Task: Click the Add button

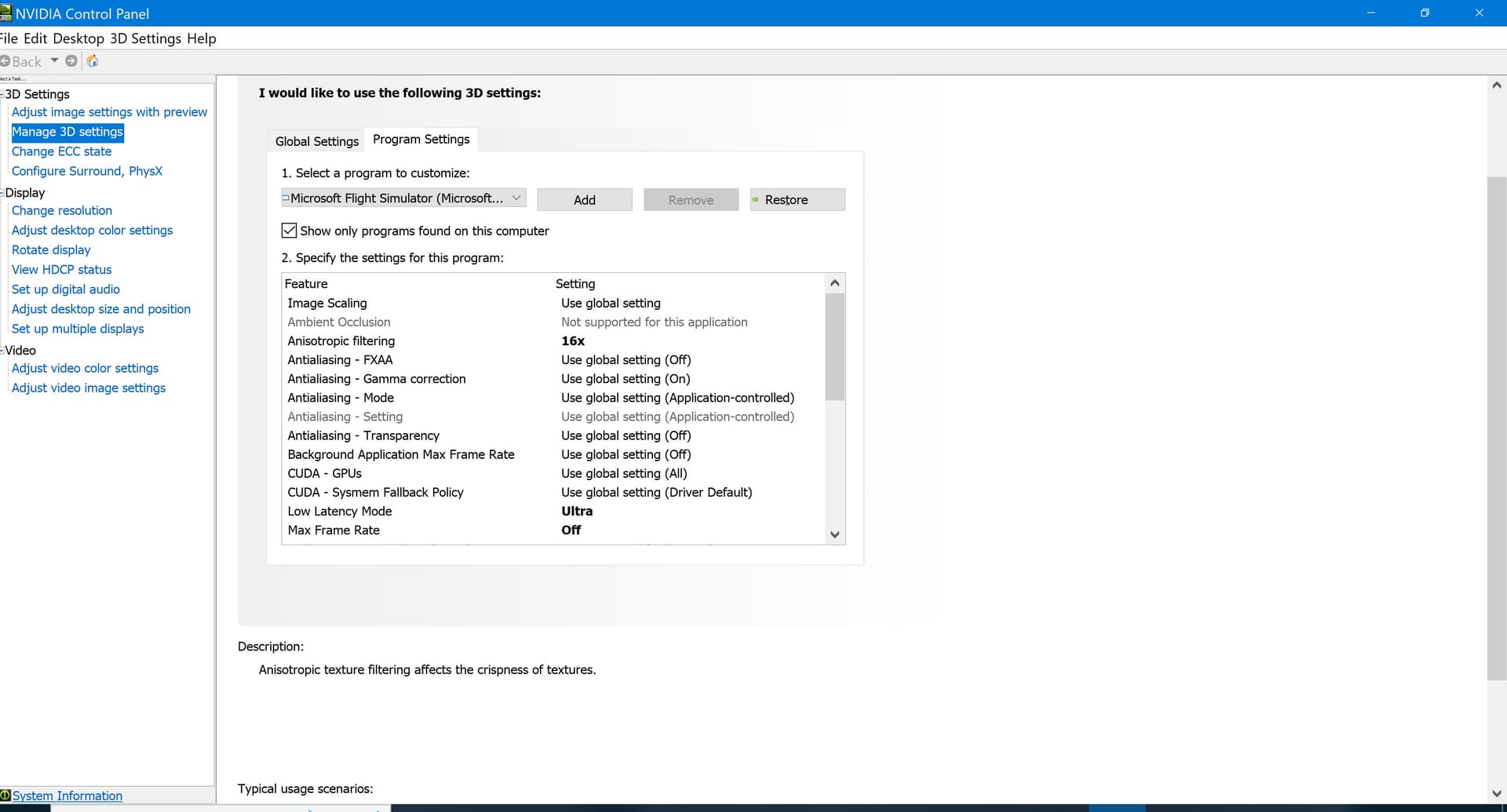Action: [584, 199]
